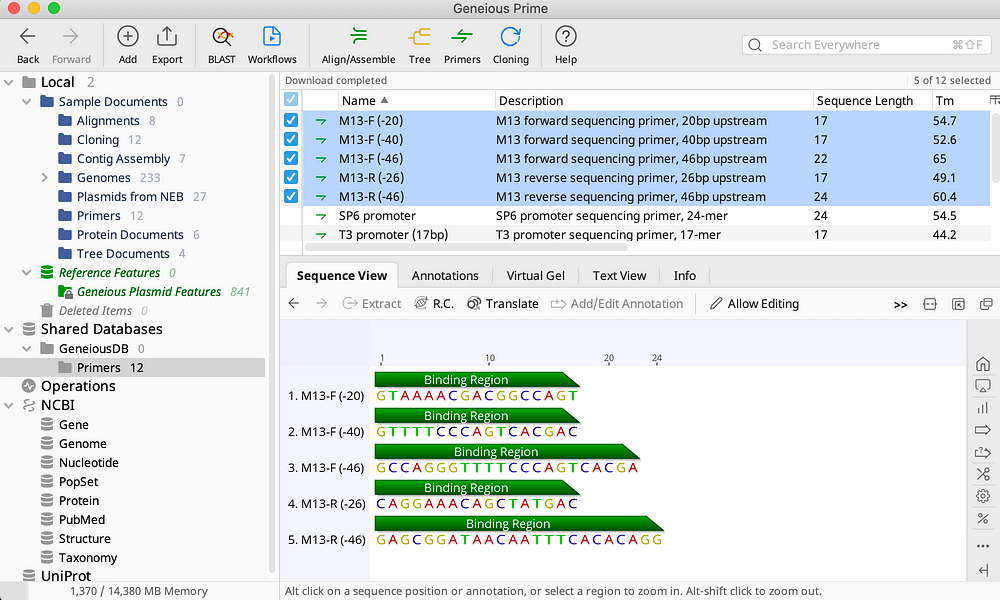1000x600 pixels.
Task: Open the Primers design tool
Action: point(462,44)
